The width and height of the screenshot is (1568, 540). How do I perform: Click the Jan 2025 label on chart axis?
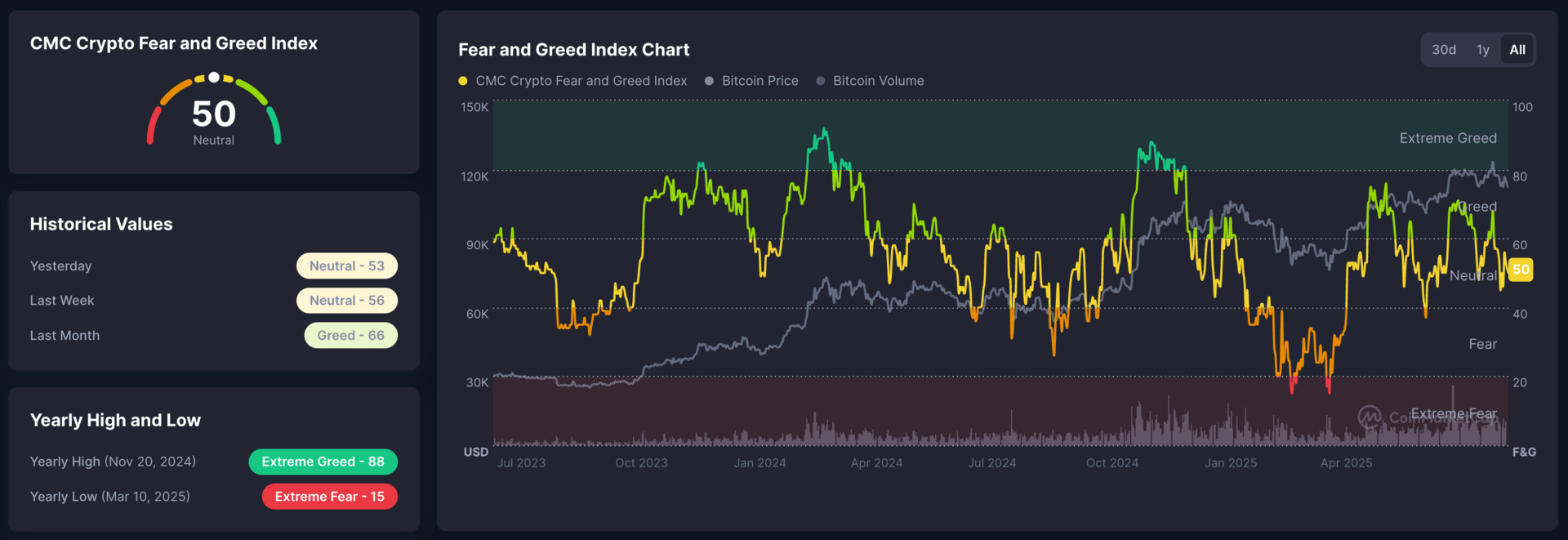(1231, 463)
